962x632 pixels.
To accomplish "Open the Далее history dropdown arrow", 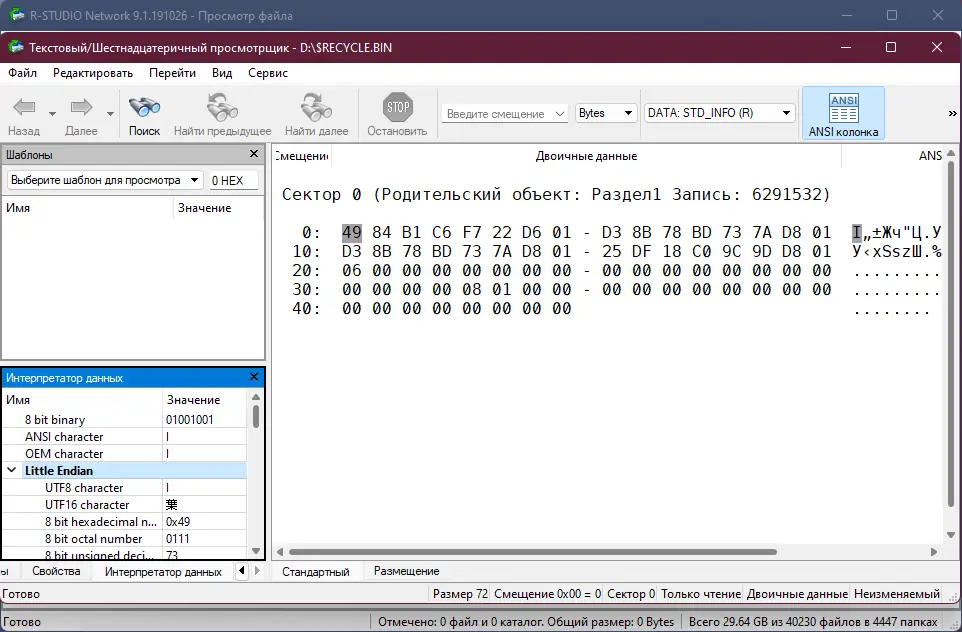I will [110, 114].
